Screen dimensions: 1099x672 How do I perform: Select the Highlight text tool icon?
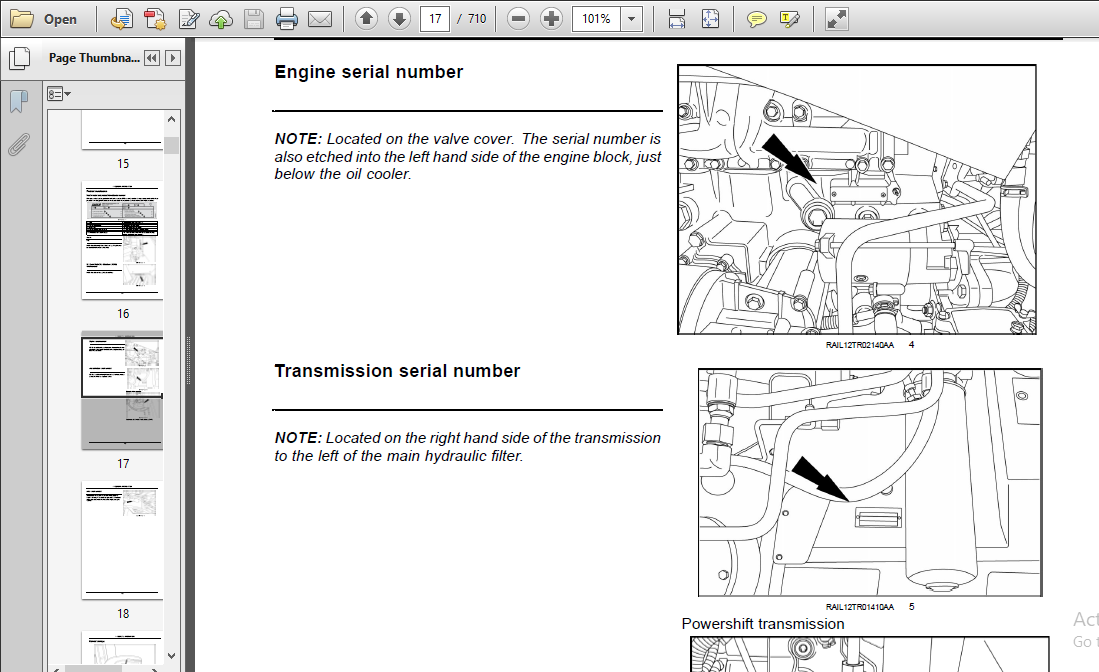click(789, 19)
